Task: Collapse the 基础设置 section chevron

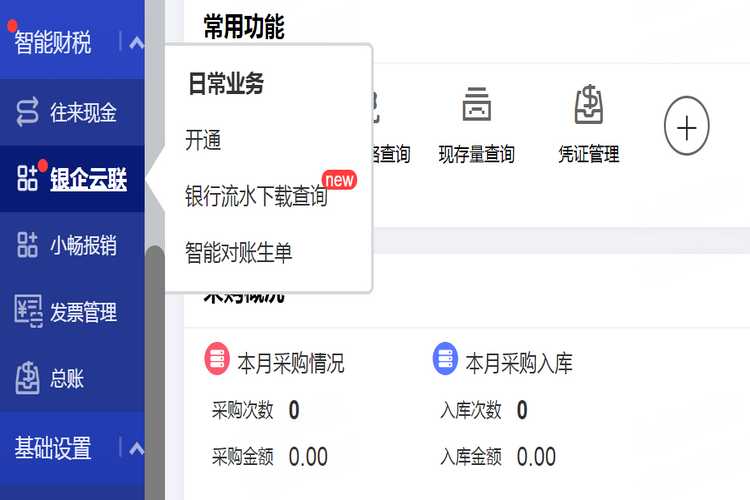Action: pos(136,447)
